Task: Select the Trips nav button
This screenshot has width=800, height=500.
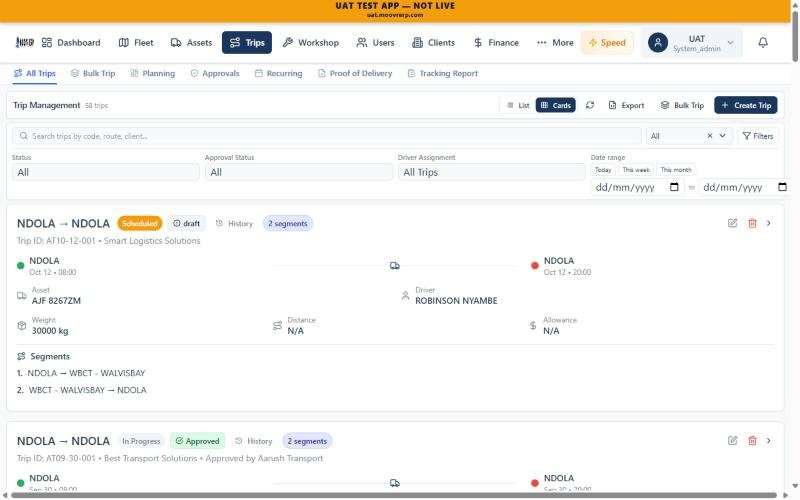Action: [x=247, y=42]
